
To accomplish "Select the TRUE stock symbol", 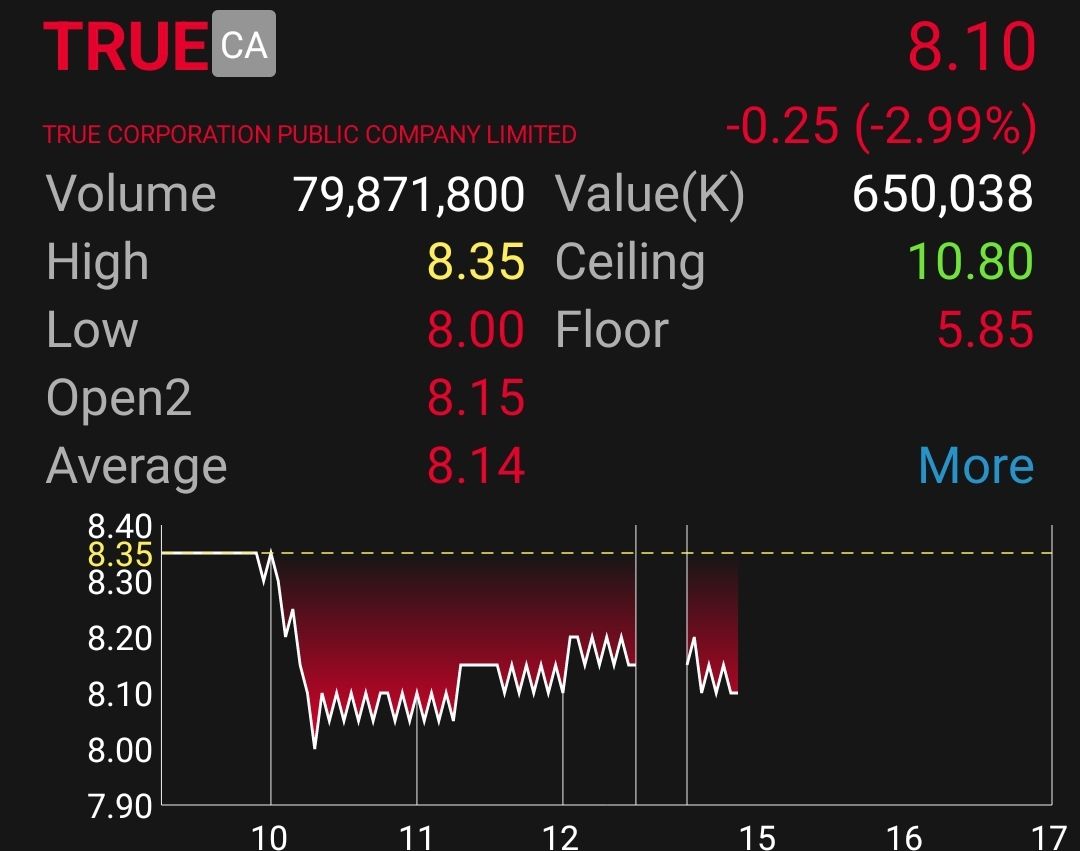I will [x=126, y=46].
